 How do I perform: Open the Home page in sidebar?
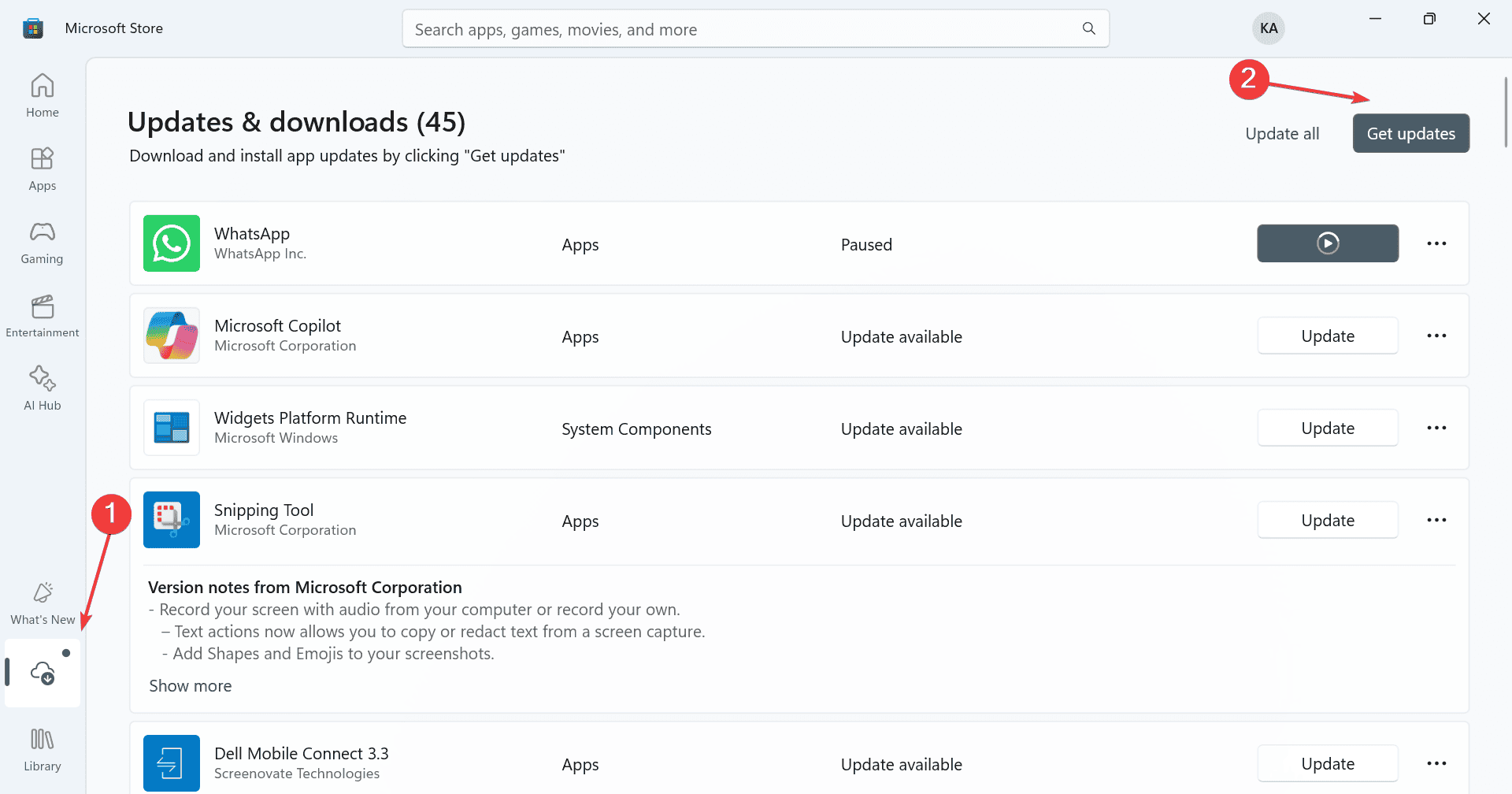(43, 95)
